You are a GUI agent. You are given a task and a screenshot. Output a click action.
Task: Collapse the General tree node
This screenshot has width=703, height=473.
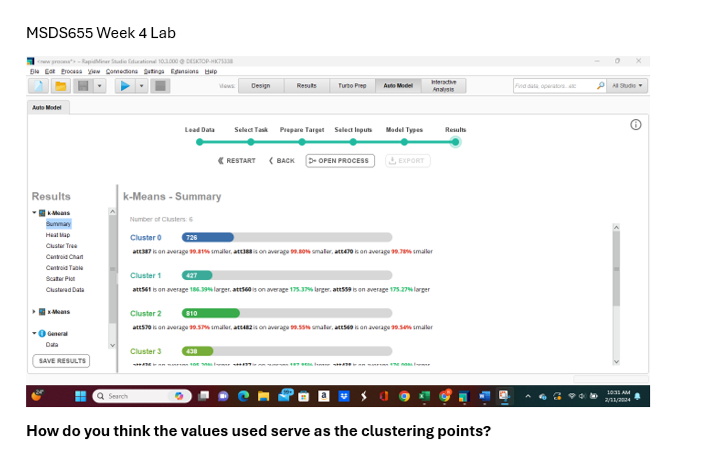pos(34,333)
